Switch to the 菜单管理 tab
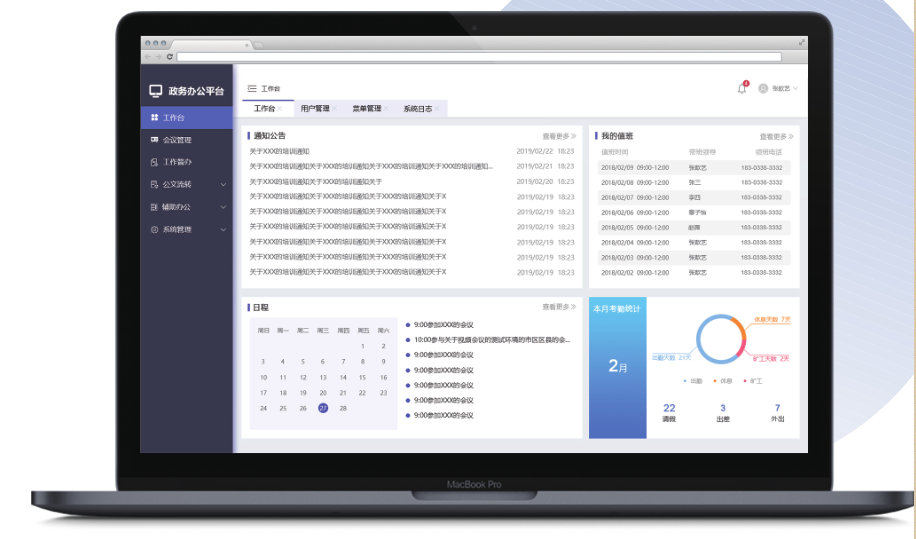916x539 pixels. coord(366,109)
